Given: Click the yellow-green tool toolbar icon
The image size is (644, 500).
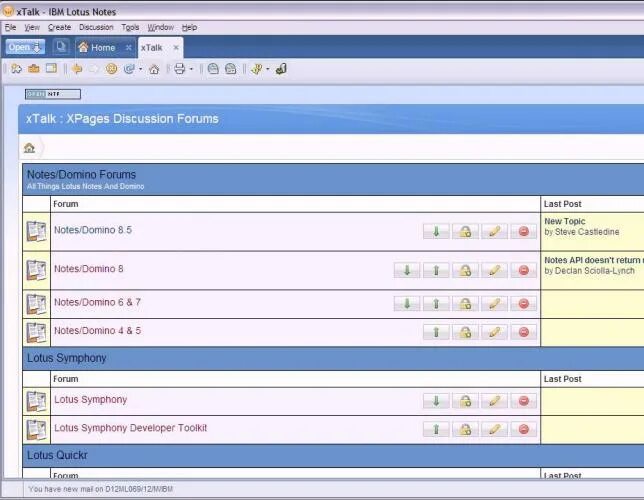Looking at the screenshot, I should pyautogui.click(x=257, y=69).
